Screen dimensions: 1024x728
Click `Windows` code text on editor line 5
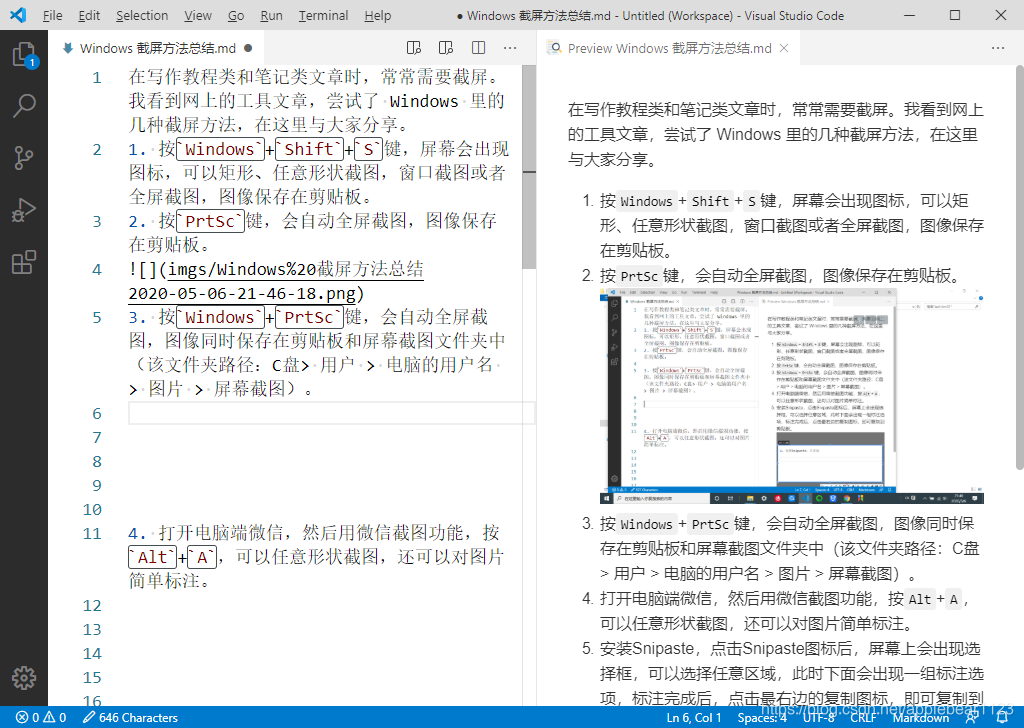219,317
